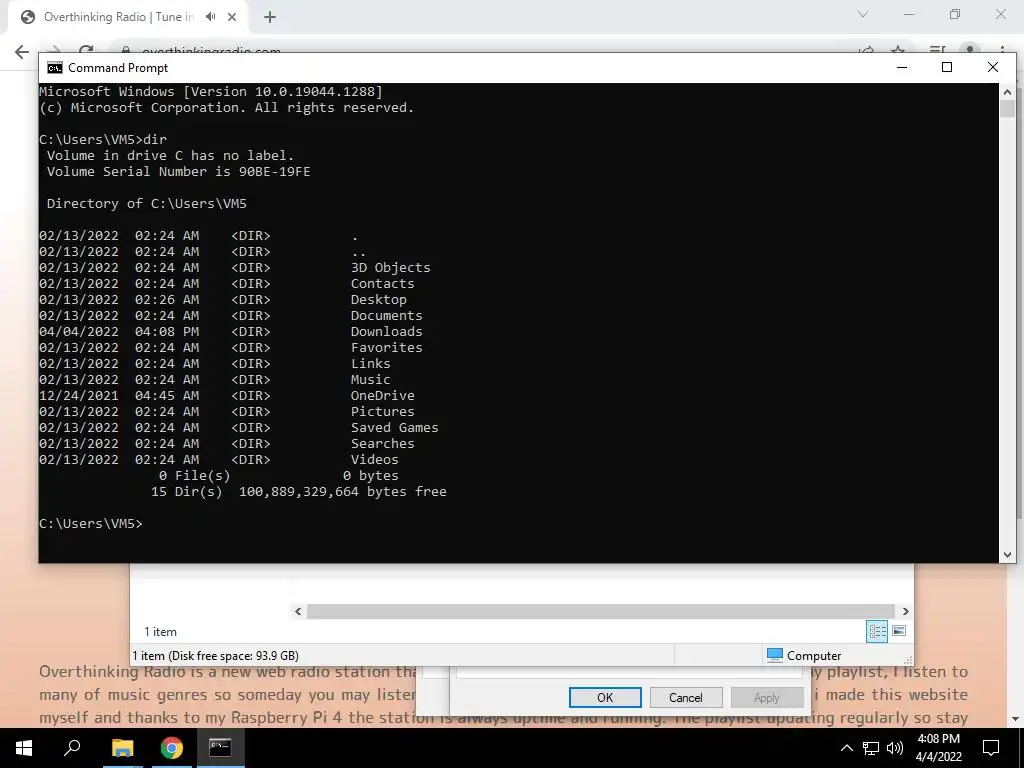The height and width of the screenshot is (768, 1024).
Task: Click the Searches directory entry
Action: pyautogui.click(x=383, y=444)
